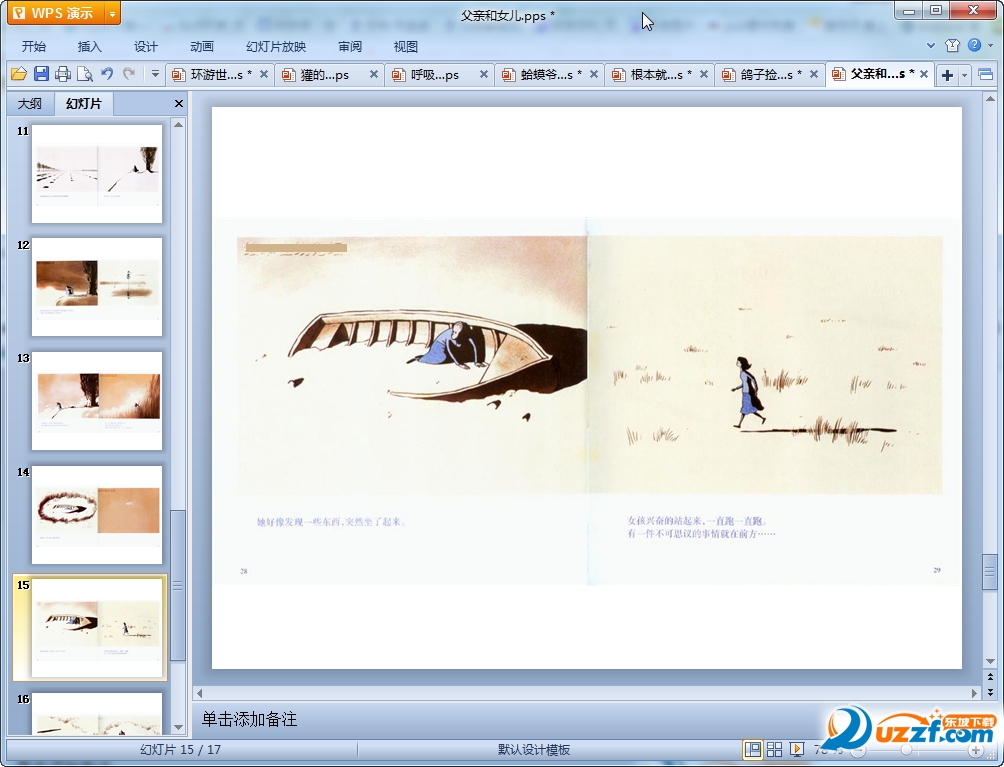This screenshot has height=767, width=1004.
Task: Close the 环游世...s document tab
Action: pos(264,74)
